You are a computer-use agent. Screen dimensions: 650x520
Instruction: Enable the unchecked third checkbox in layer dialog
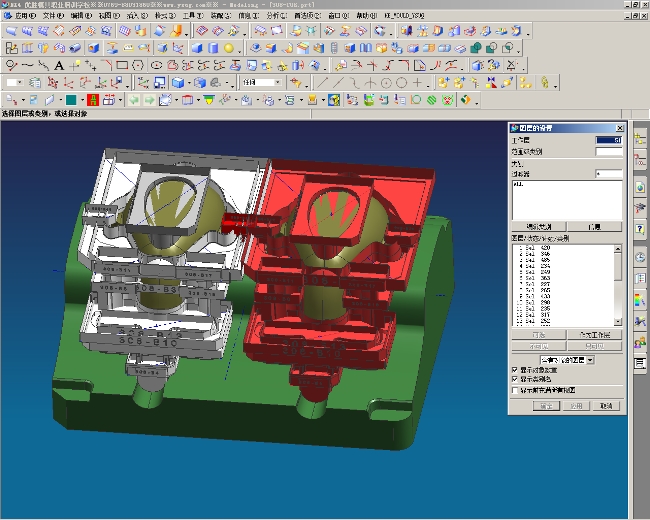coord(515,390)
